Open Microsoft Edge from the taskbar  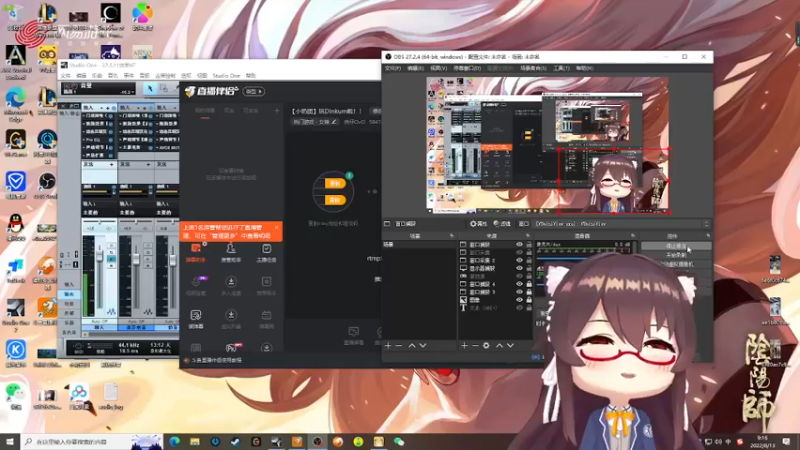click(x=174, y=442)
